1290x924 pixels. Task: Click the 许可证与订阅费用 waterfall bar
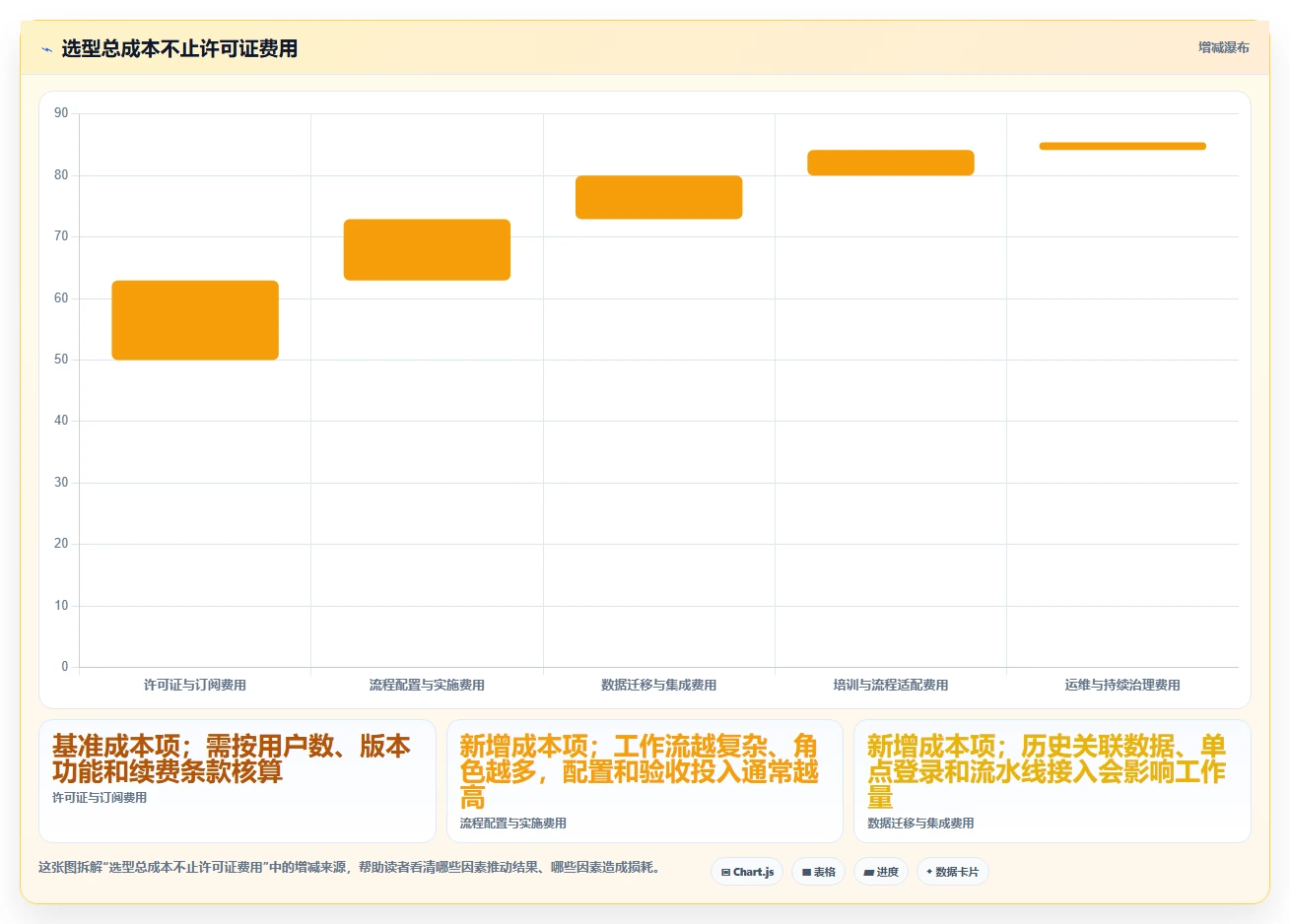click(195, 320)
